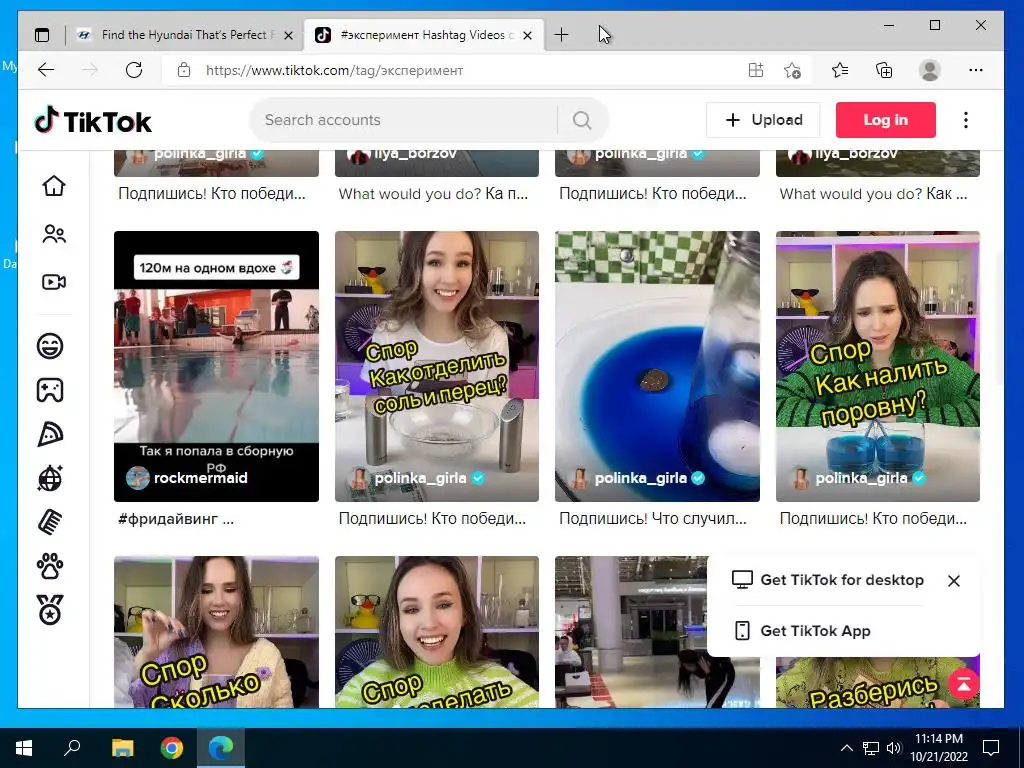Focus the Search accounts field
Image resolution: width=1024 pixels, height=768 pixels.
pos(405,120)
